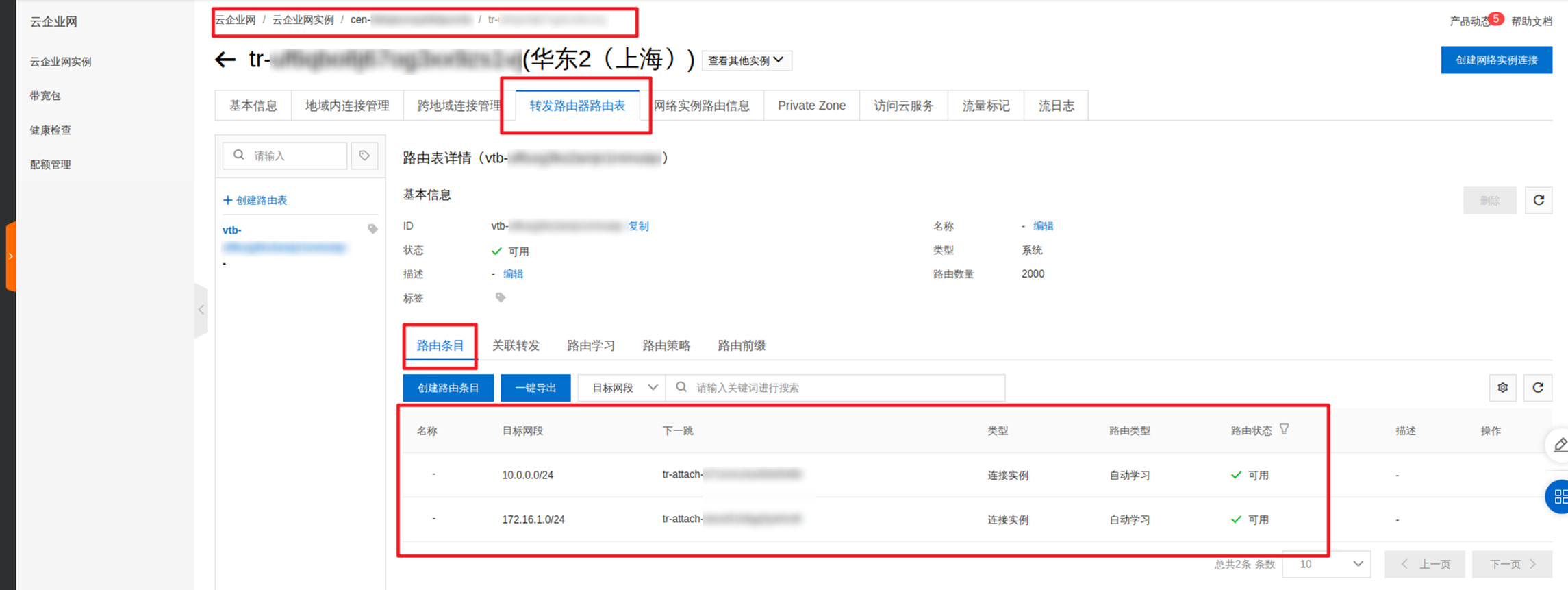Viewport: 1568px width, 590px height.
Task: Switch to the 路由学习 tab
Action: pos(591,345)
